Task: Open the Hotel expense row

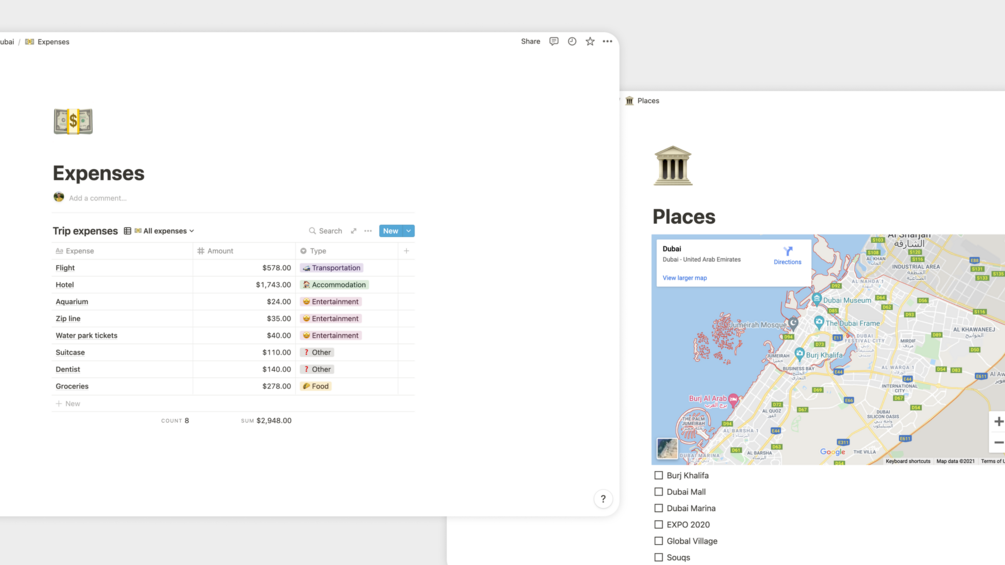Action: click(65, 284)
